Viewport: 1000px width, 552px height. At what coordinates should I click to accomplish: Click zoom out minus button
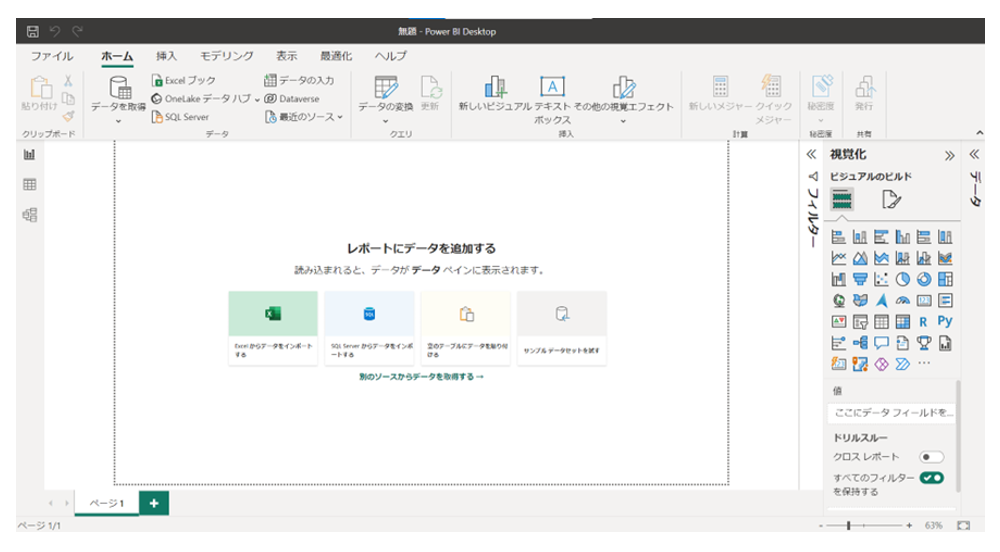(x=821, y=526)
